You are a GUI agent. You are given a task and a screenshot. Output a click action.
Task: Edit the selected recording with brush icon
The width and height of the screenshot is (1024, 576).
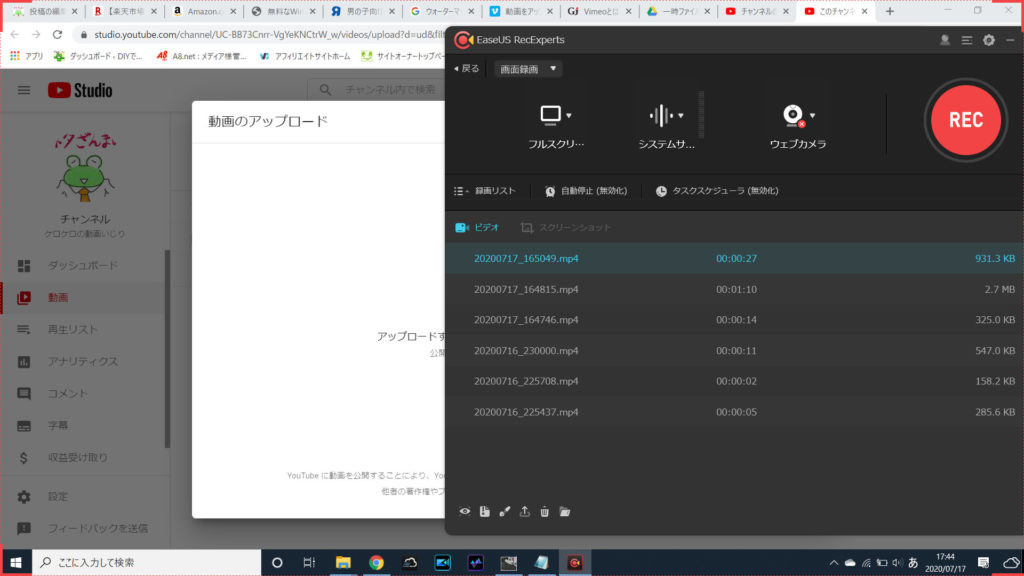coord(505,511)
